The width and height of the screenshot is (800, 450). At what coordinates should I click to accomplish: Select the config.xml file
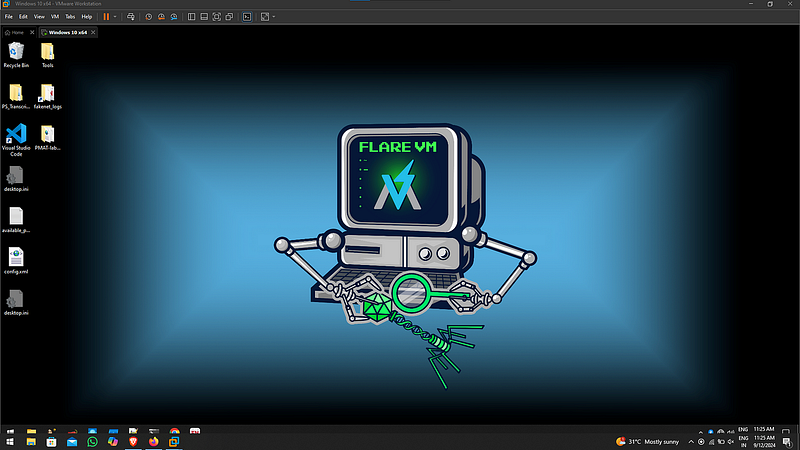16,262
